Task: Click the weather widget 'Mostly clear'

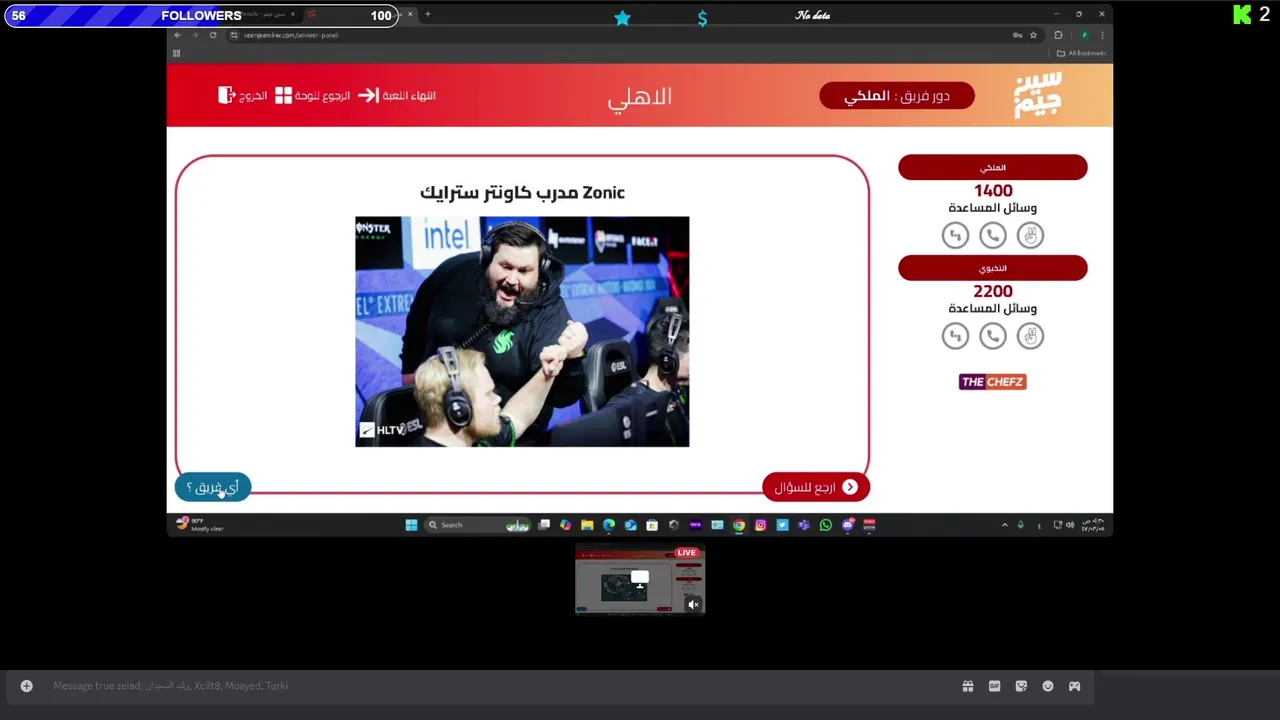Action: 200,525
